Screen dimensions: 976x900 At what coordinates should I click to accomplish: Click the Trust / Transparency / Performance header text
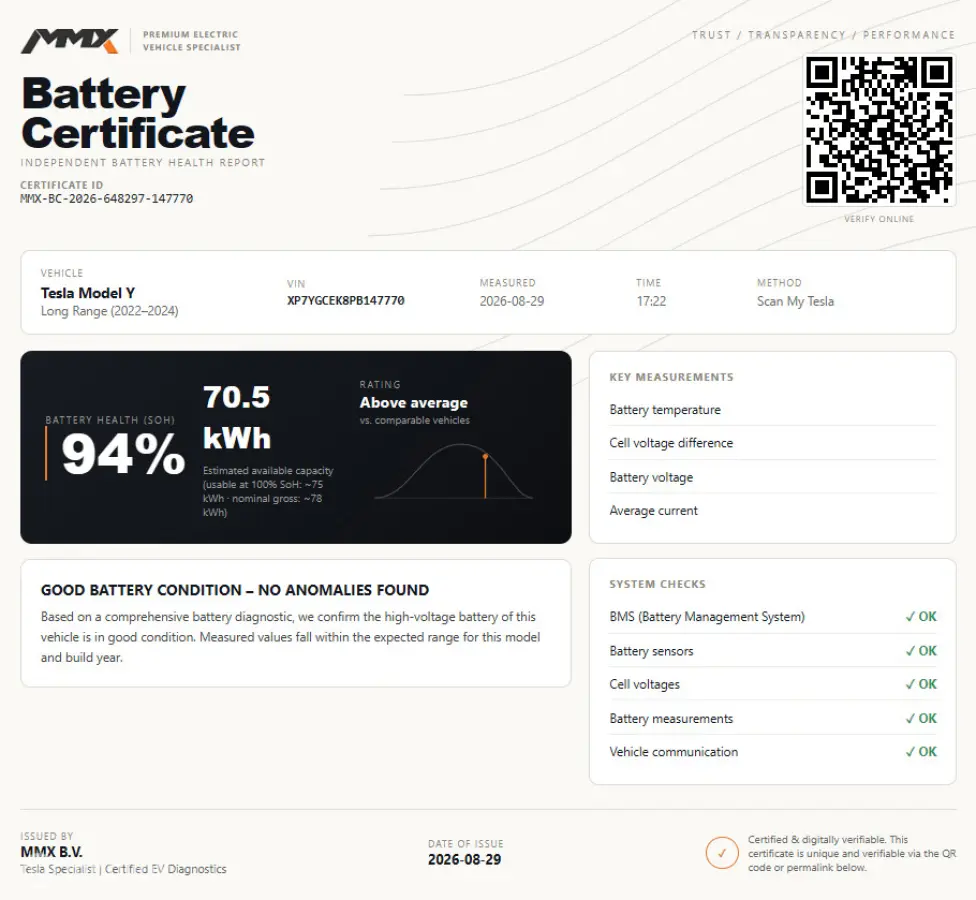[x=823, y=35]
